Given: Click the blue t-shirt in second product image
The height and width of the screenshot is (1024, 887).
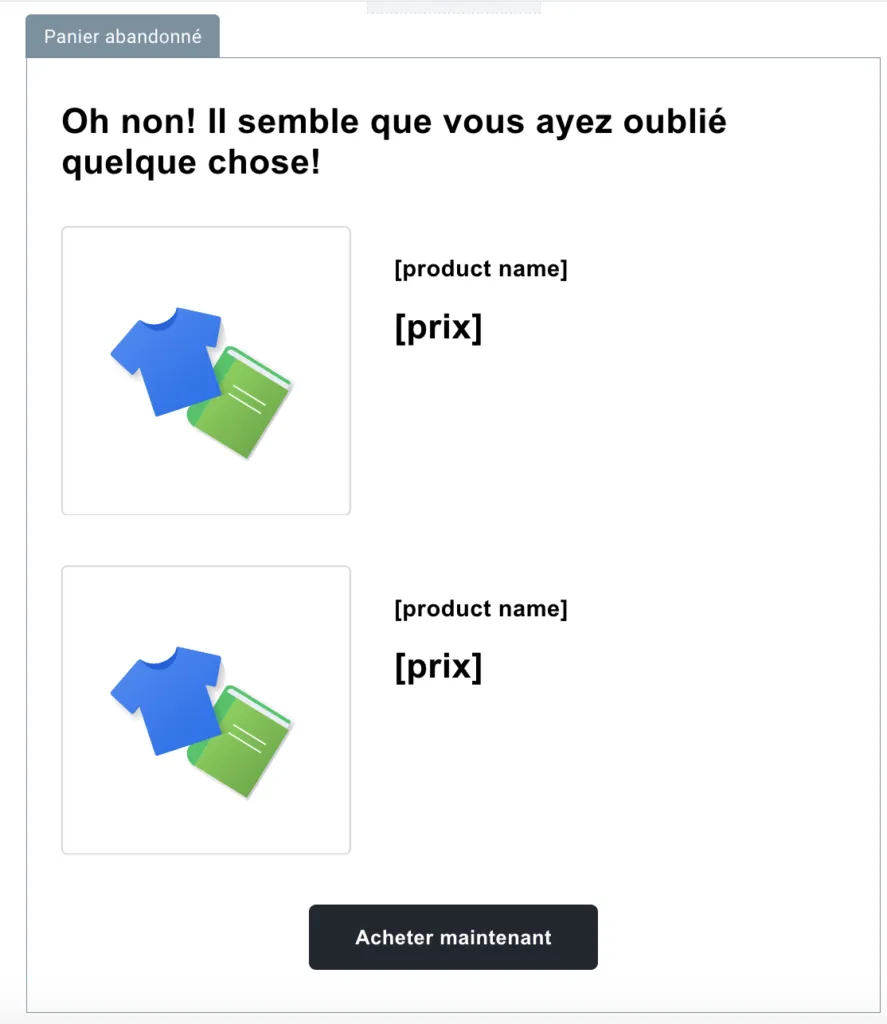Looking at the screenshot, I should click(x=167, y=699).
